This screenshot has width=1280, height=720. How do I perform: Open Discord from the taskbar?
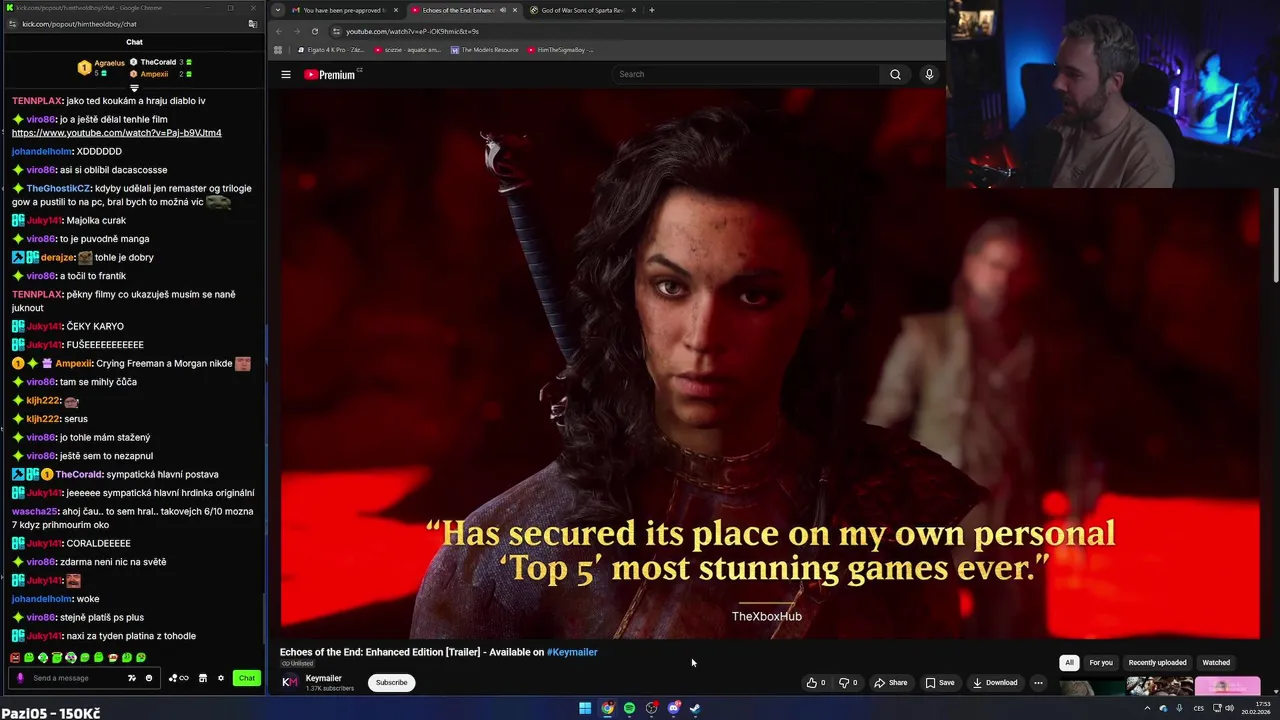[673, 708]
